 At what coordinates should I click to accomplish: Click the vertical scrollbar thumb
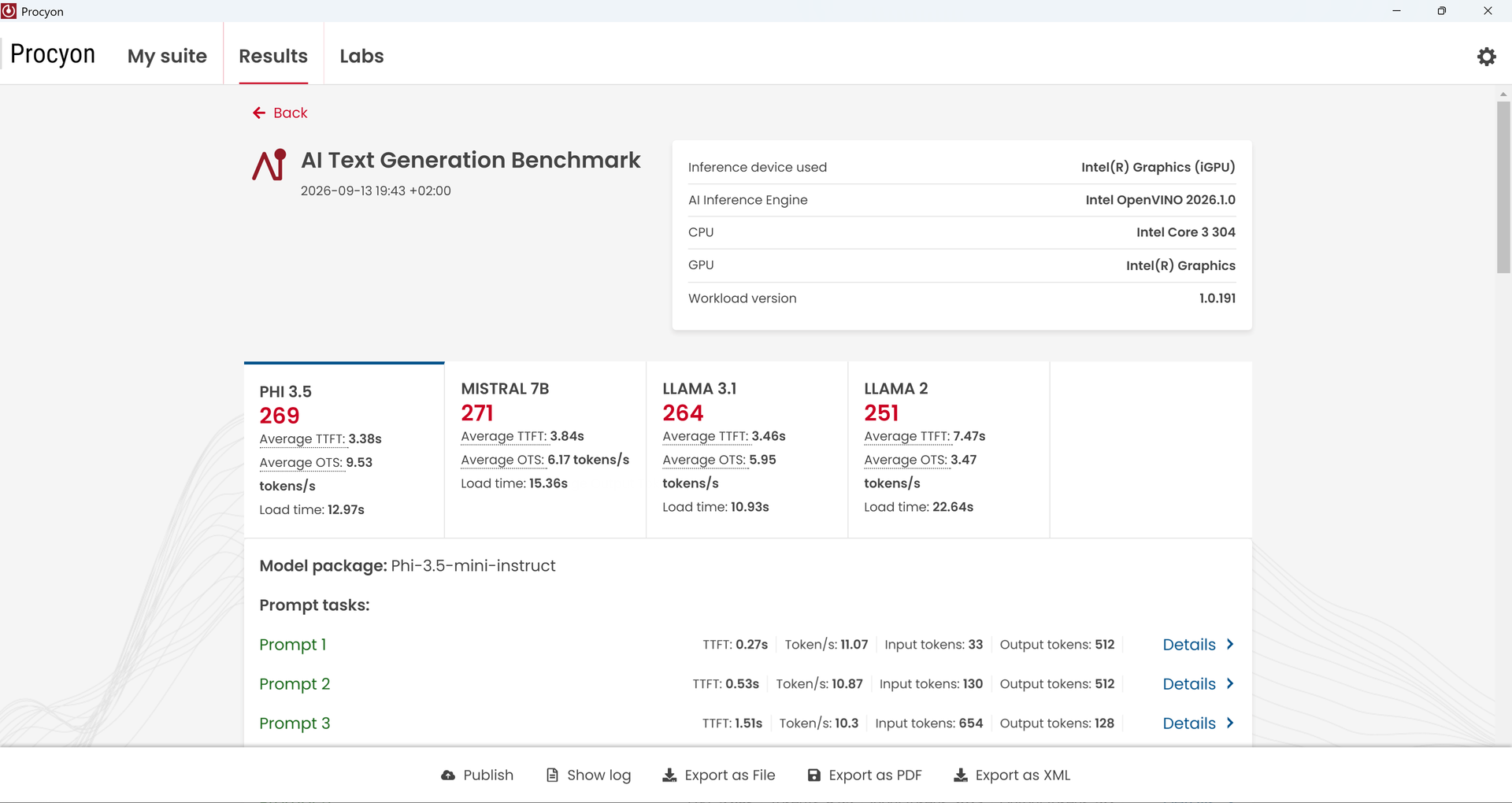tap(1503, 187)
